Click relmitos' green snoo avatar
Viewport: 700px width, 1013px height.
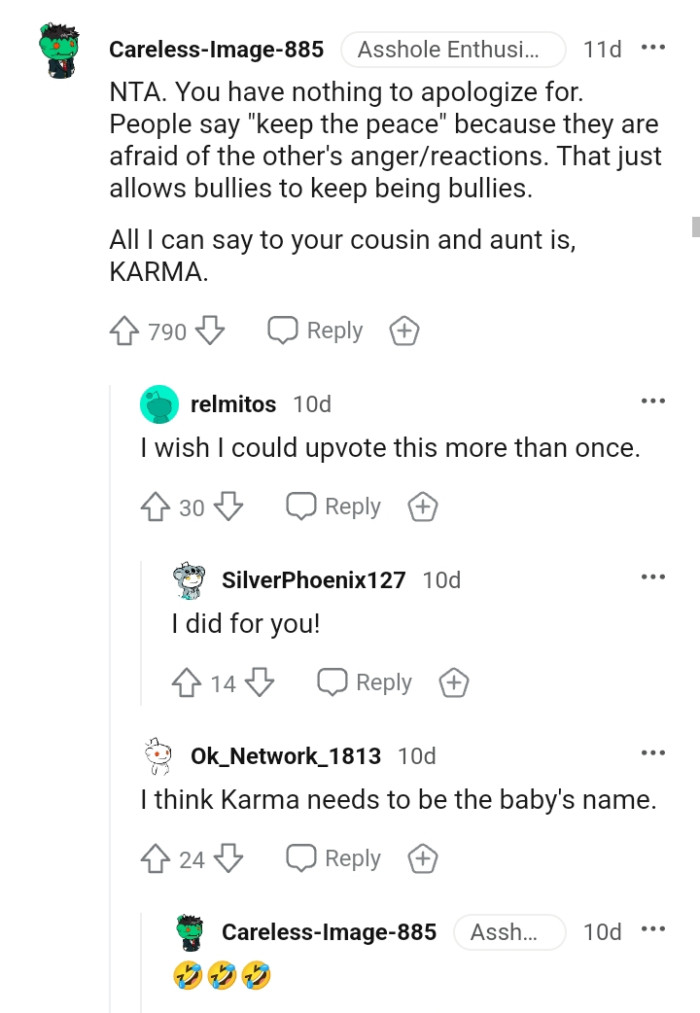(x=159, y=404)
